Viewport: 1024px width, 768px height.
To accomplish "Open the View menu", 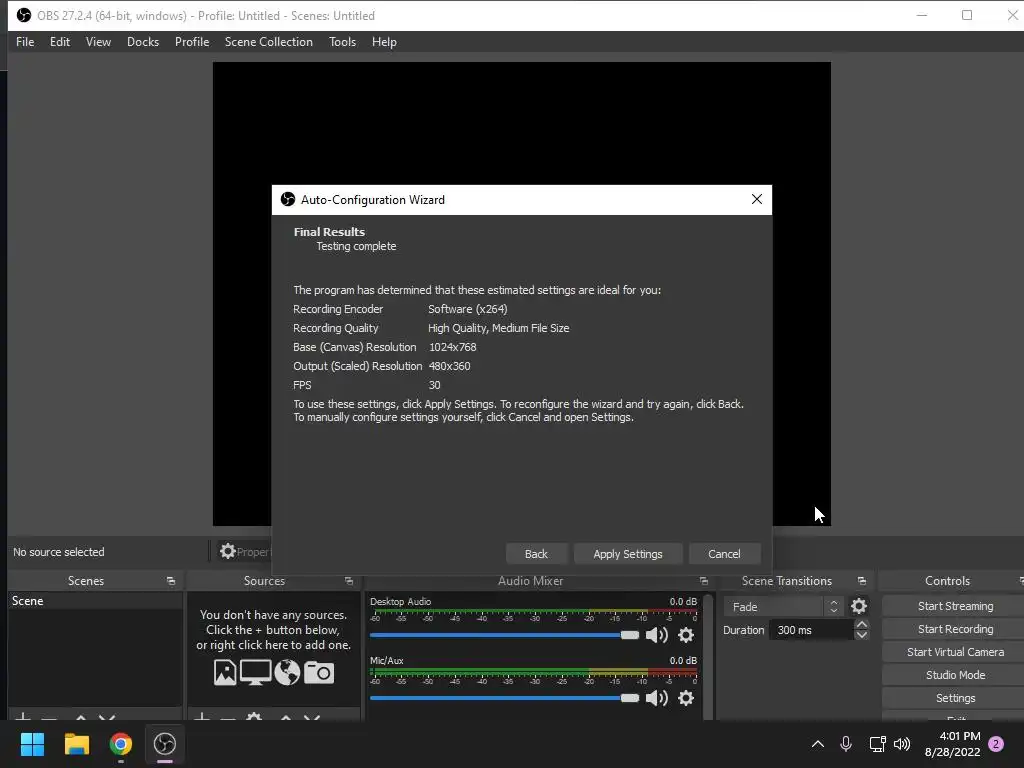I will click(98, 42).
